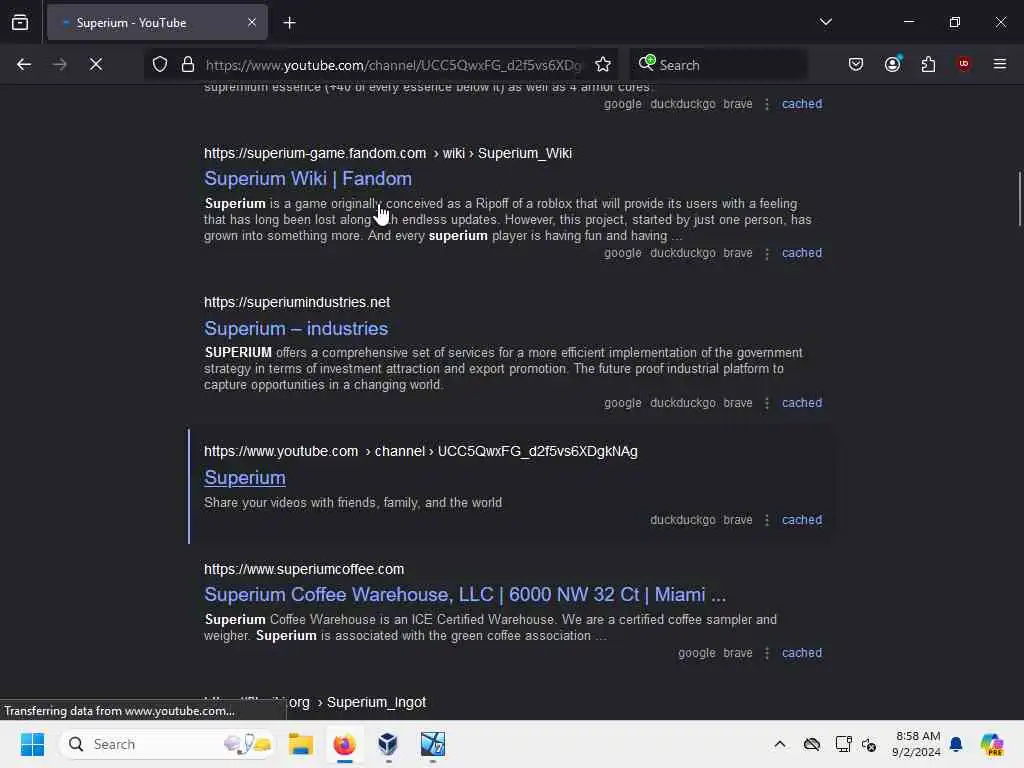
Task: Open the Firefox View icon
Action: [20, 23]
